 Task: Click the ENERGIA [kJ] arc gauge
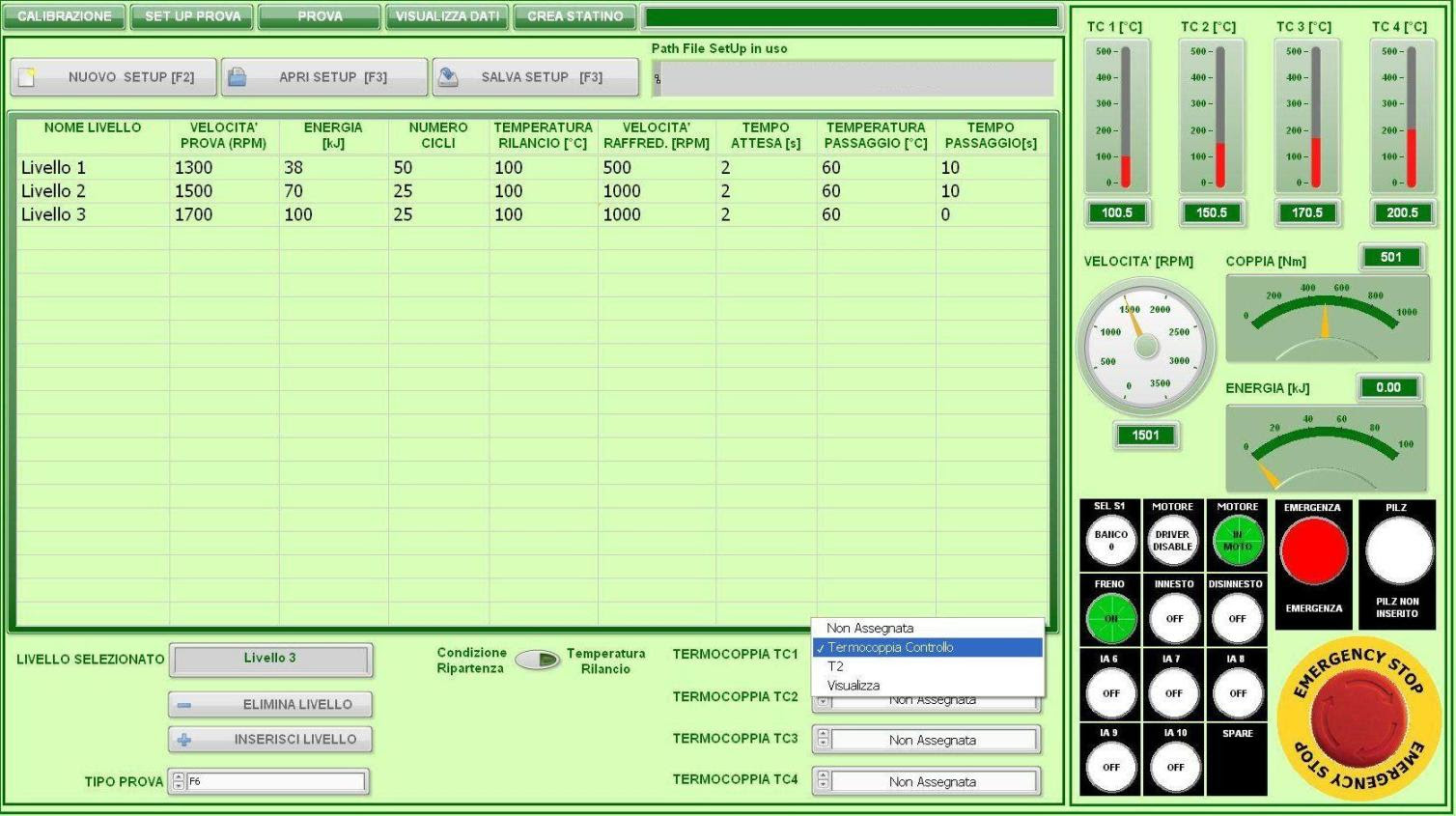(1328, 448)
